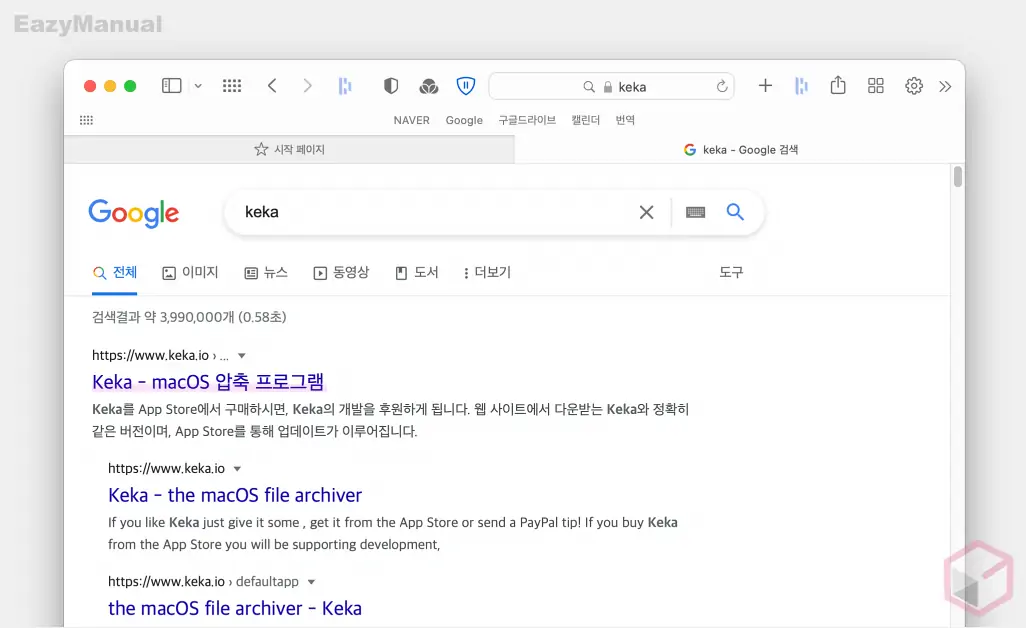The width and height of the screenshot is (1026, 628).
Task: Clear the search query with X
Action: click(646, 212)
